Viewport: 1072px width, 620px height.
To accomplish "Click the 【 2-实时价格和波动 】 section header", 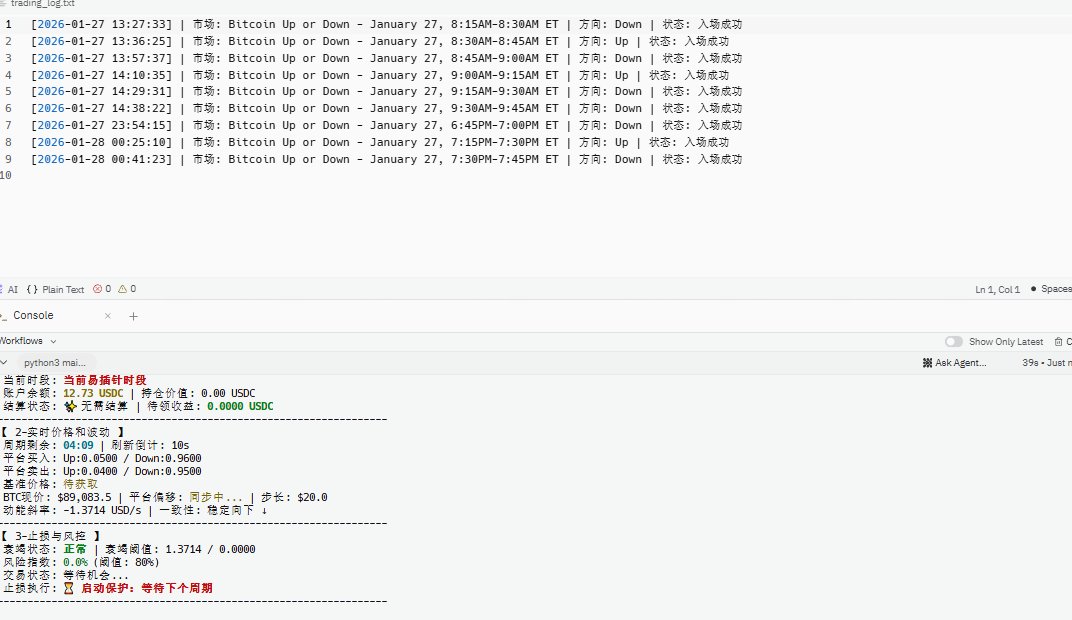I will 63,433.
